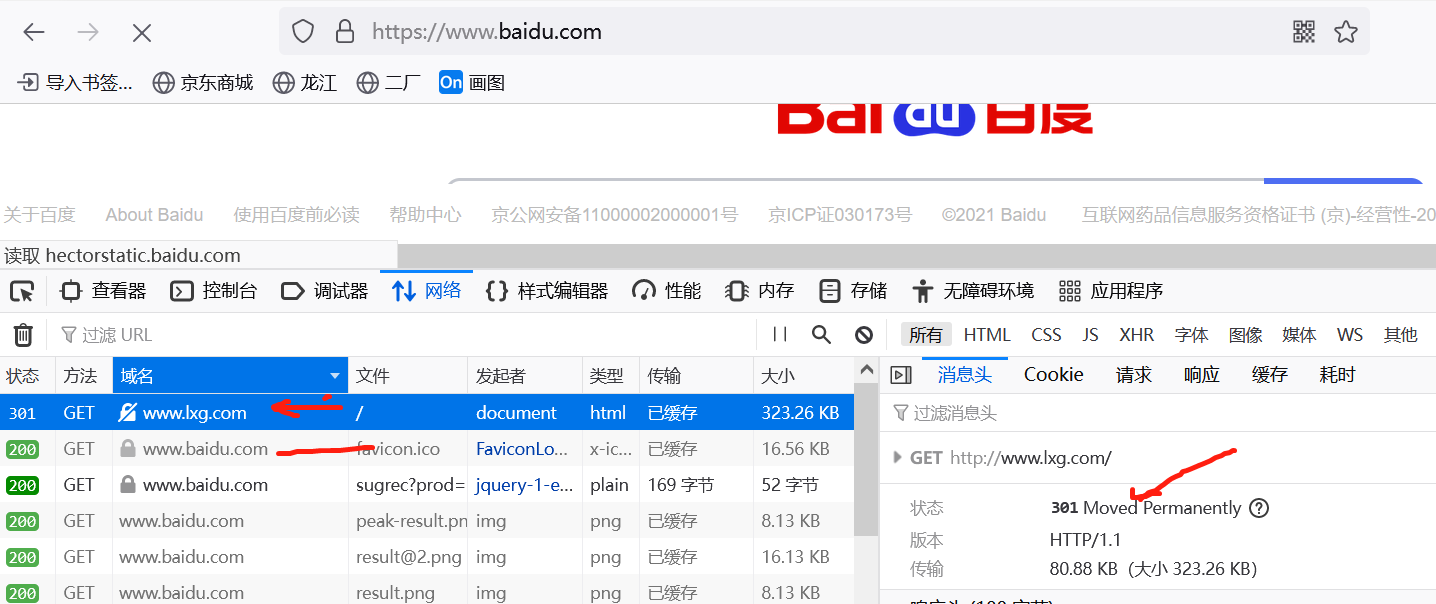This screenshot has width=1436, height=604.
Task: Click the 关于百度 footer link
Action: [x=39, y=215]
